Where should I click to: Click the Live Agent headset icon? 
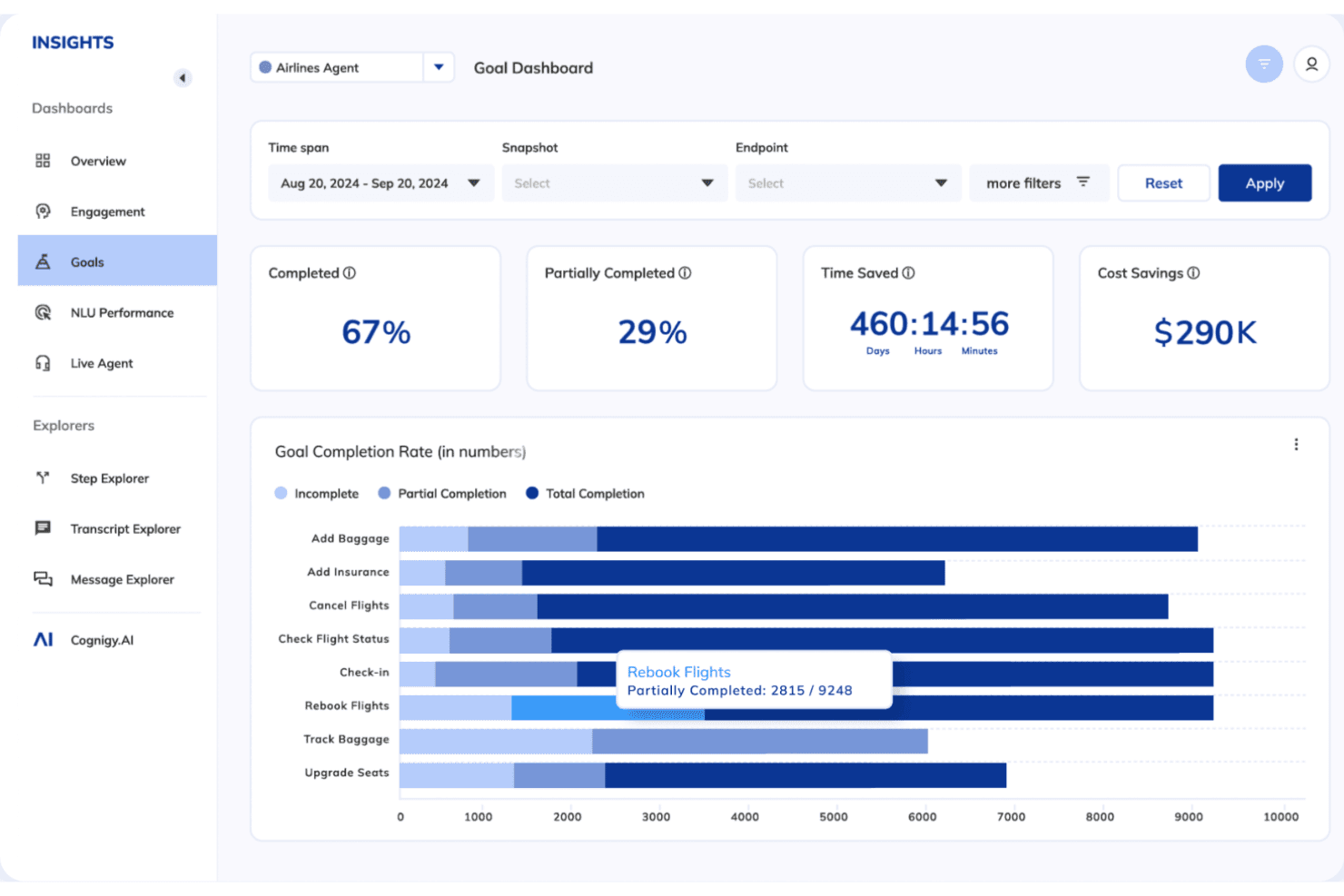tap(43, 363)
